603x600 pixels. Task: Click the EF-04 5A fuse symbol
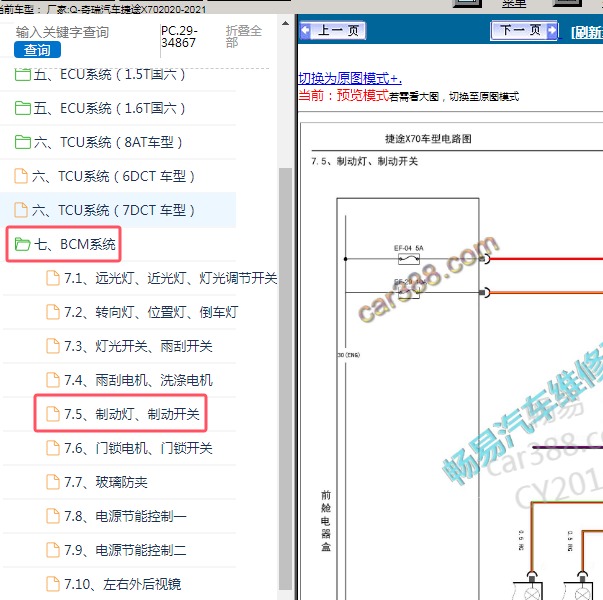pyautogui.click(x=409, y=259)
